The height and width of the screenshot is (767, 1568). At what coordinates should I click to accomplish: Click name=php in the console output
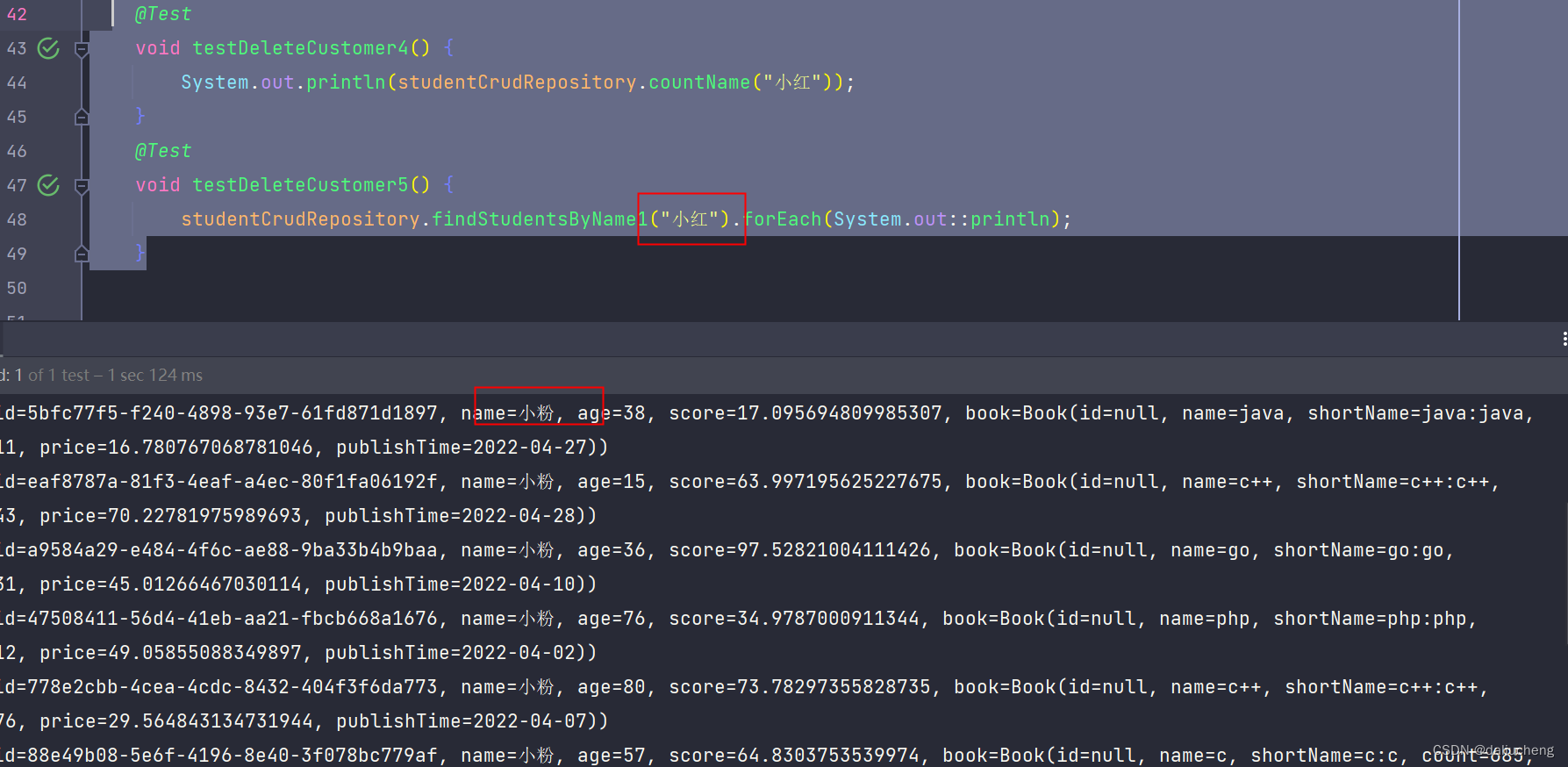coord(1204,619)
